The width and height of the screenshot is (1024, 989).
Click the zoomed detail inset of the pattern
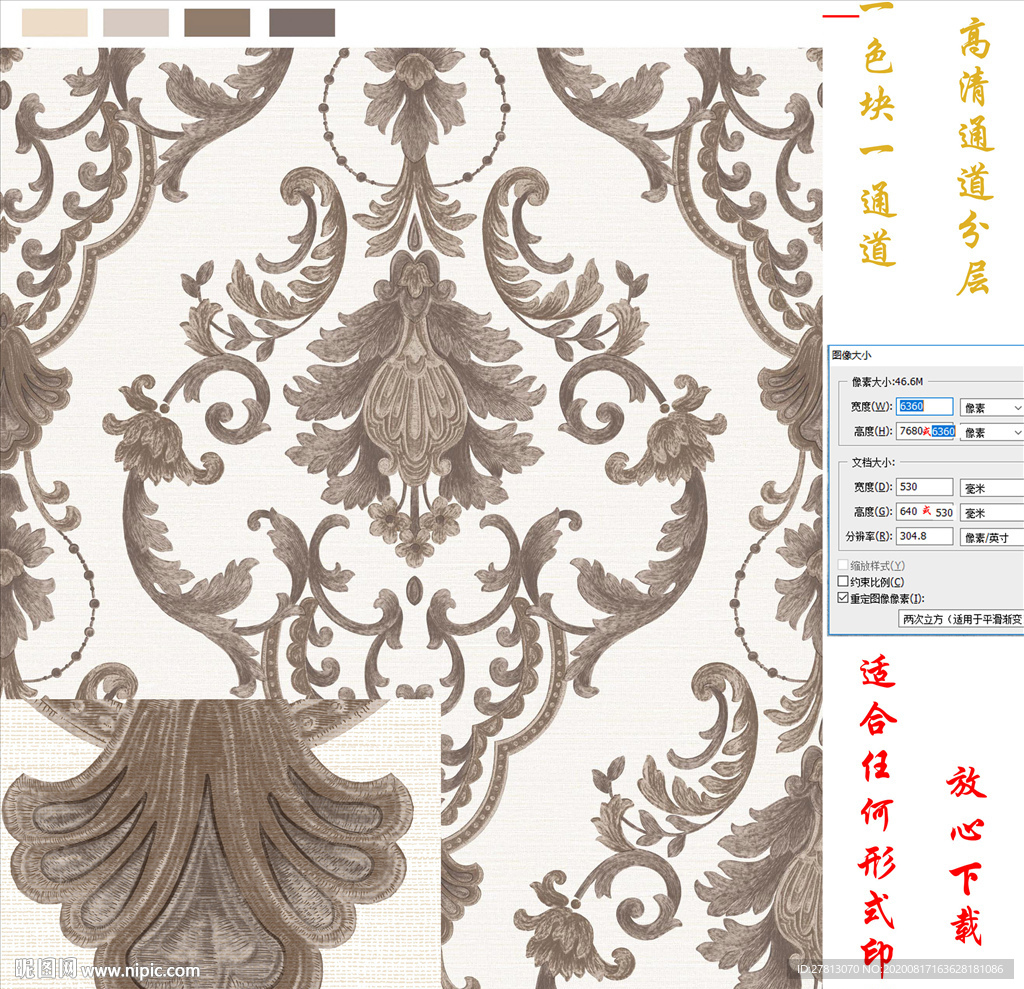pyautogui.click(x=220, y=843)
